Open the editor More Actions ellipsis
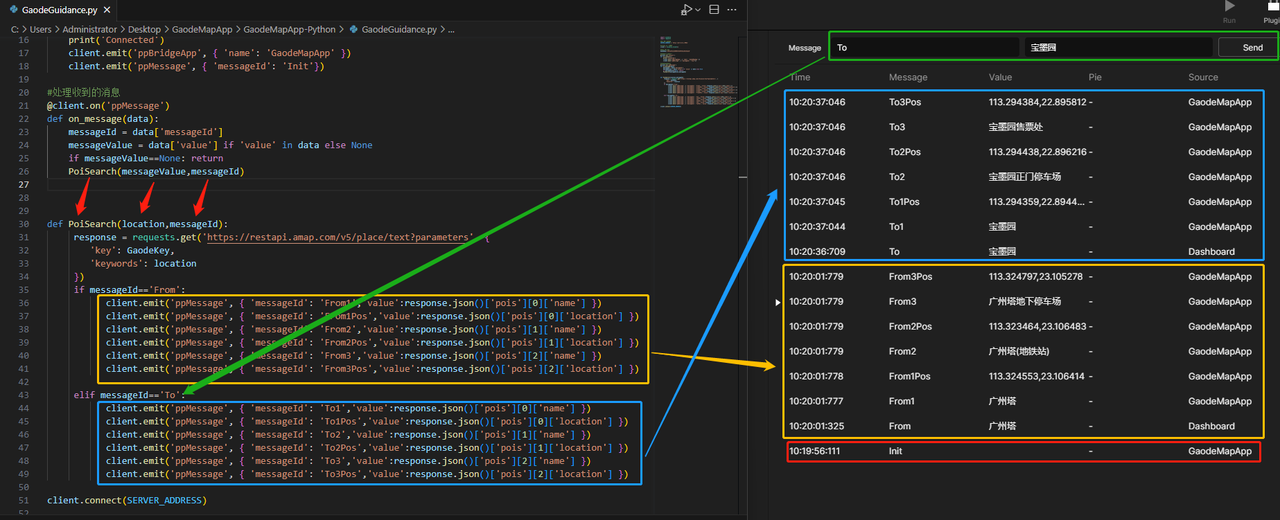Image resolution: width=1280 pixels, height=520 pixels. 733,9
